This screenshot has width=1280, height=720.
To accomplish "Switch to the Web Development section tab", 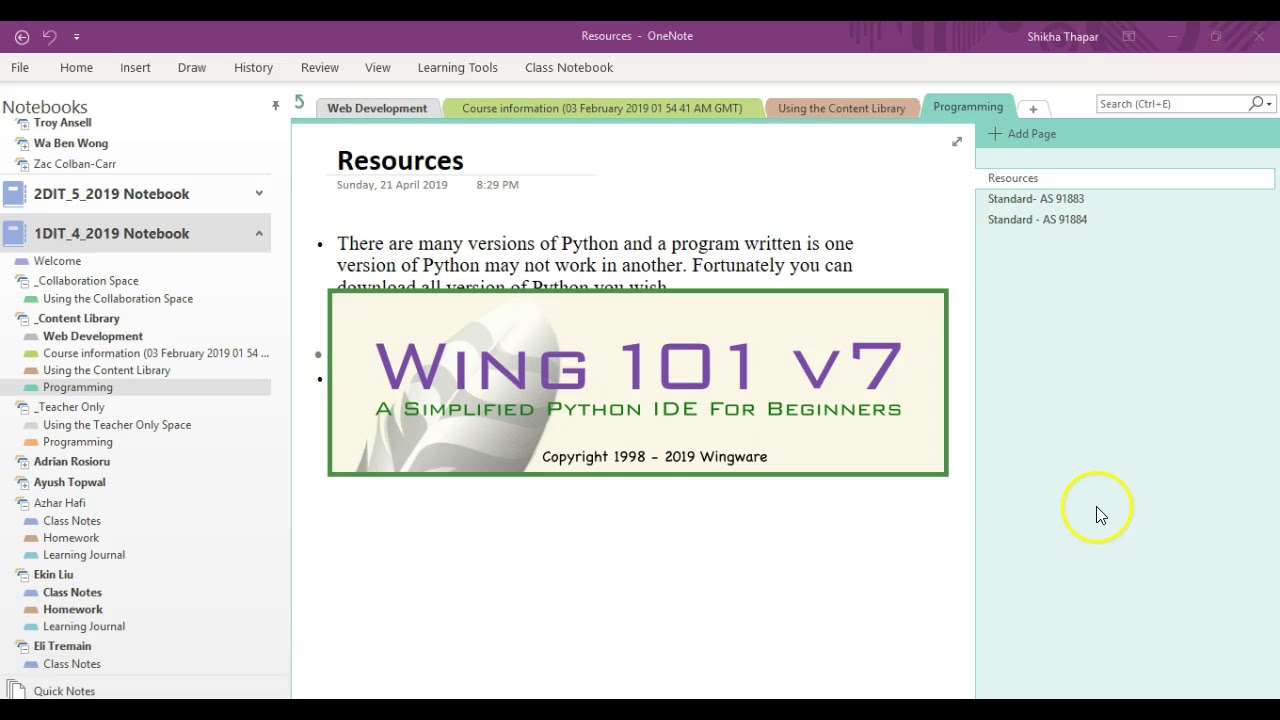I will click(x=376, y=108).
